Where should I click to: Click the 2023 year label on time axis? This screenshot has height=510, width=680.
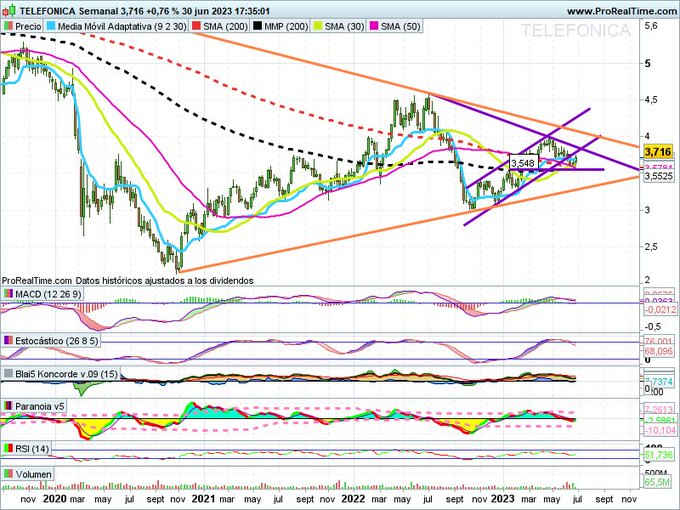tap(503, 499)
